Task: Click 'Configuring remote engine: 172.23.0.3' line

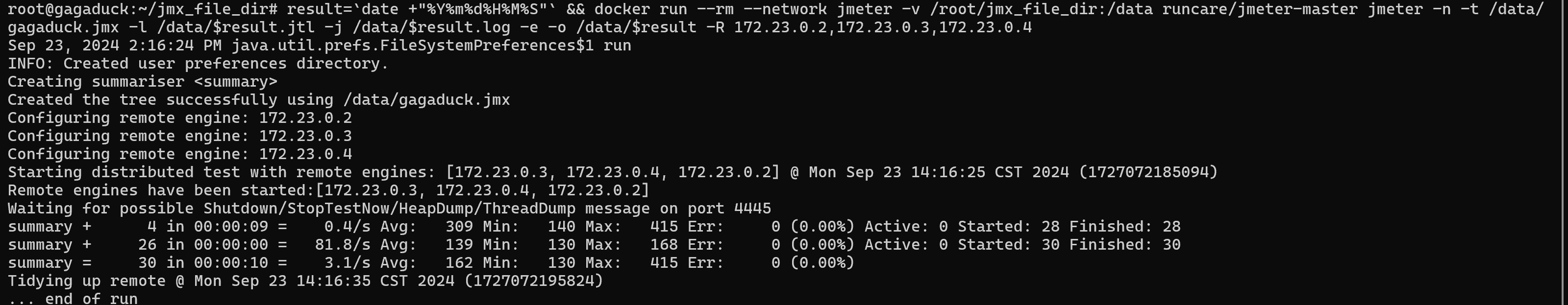Action: (x=179, y=136)
